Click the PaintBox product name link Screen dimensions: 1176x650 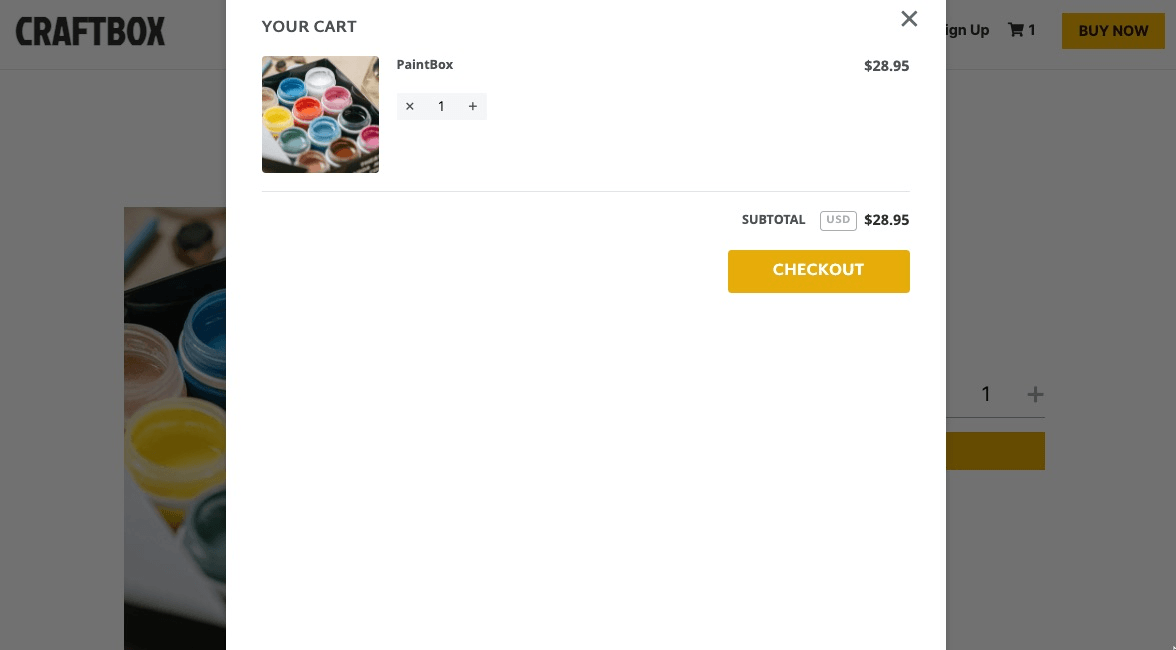(424, 65)
